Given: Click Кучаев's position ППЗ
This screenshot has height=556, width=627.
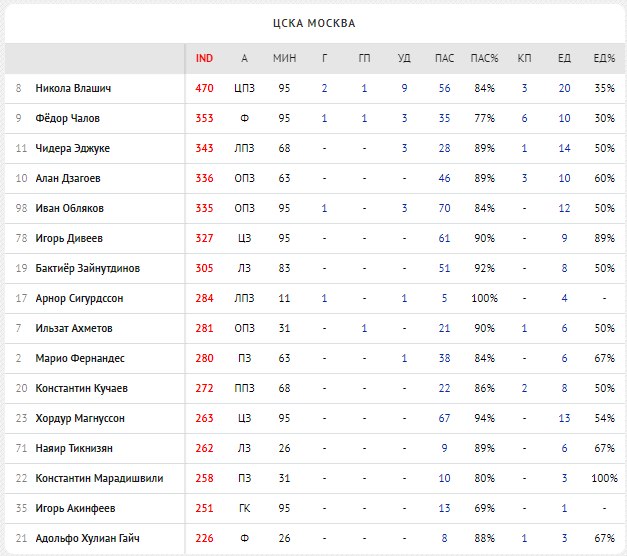Looking at the screenshot, I should click(244, 388).
